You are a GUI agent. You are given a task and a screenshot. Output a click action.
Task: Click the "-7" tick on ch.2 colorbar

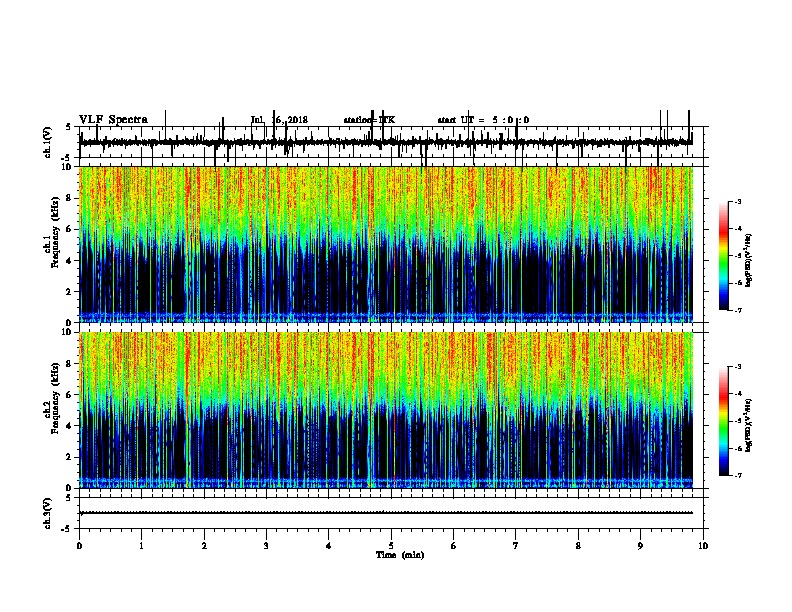pyautogui.click(x=738, y=475)
